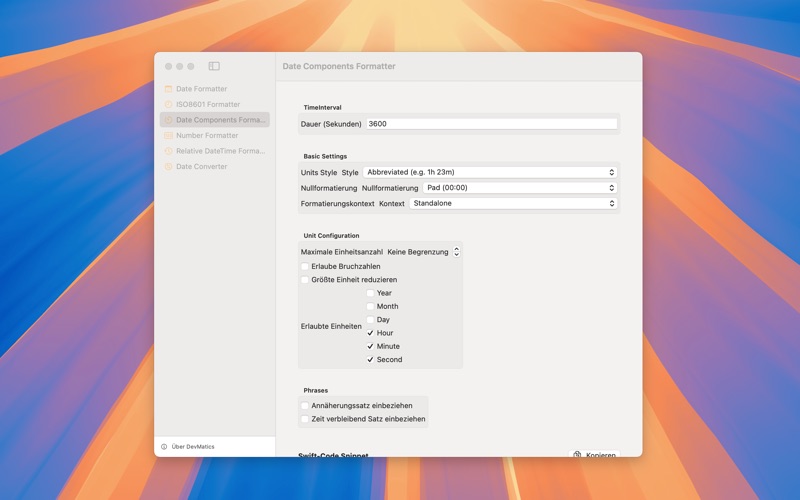Click the Date Formatter calendar icon
Screen dimensions: 800x500
tap(168, 89)
